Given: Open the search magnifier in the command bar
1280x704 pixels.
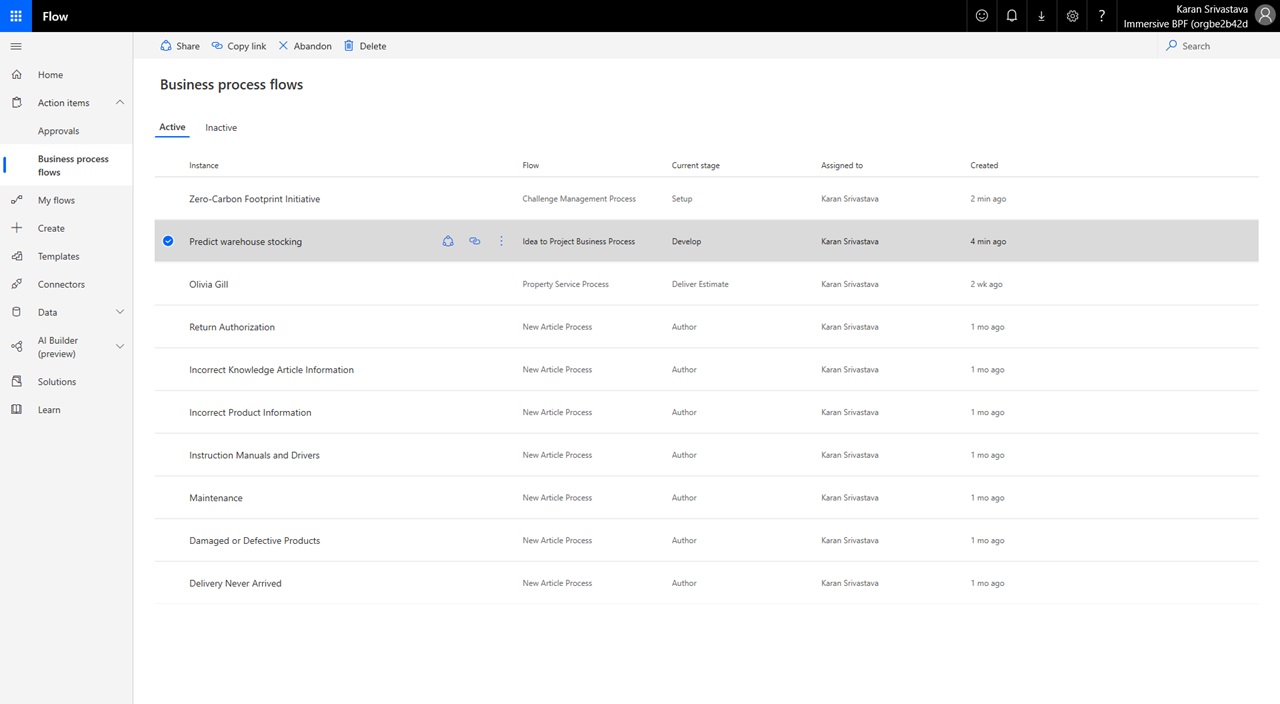Looking at the screenshot, I should pyautogui.click(x=1170, y=45).
